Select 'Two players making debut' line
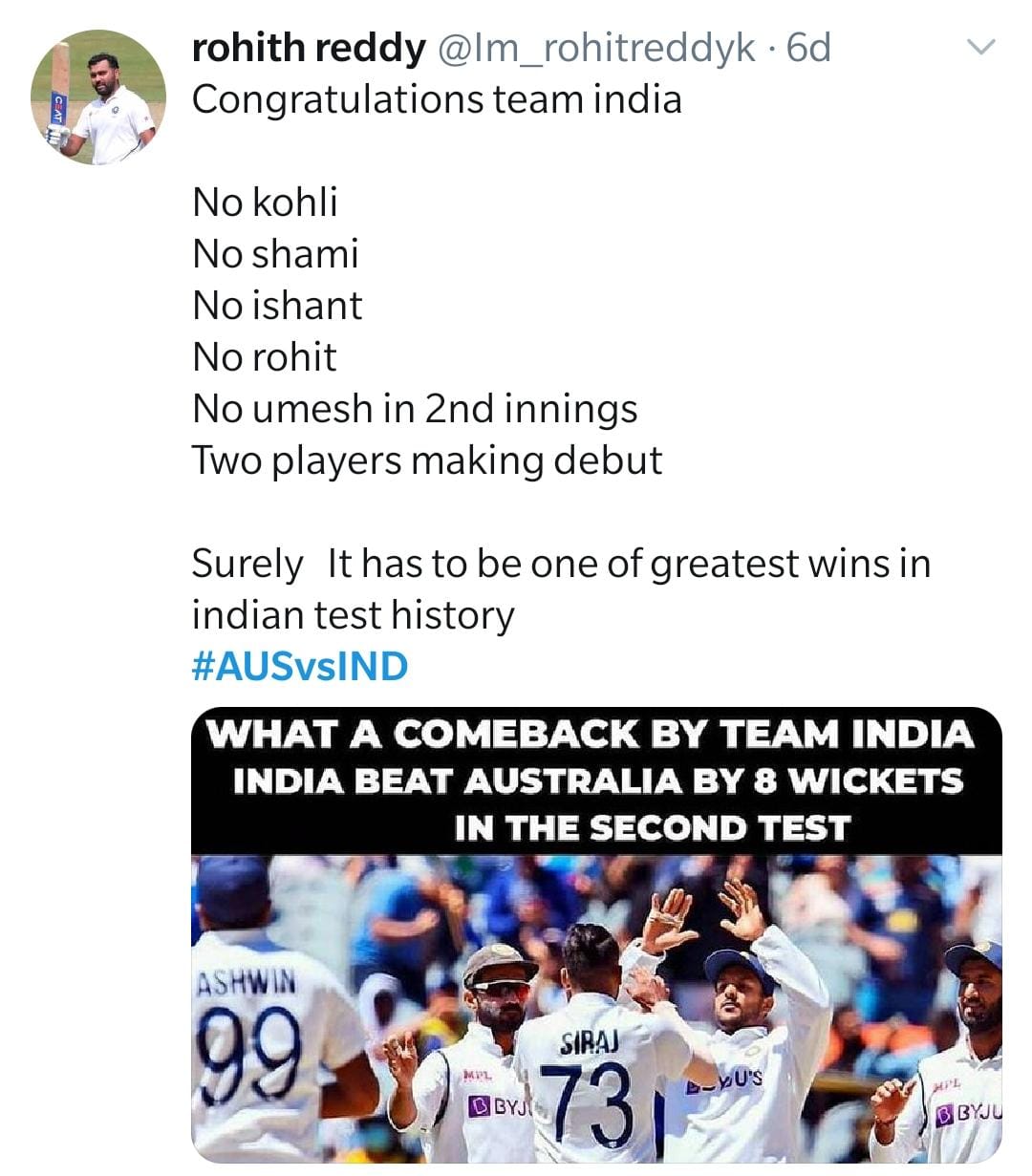 [426, 460]
